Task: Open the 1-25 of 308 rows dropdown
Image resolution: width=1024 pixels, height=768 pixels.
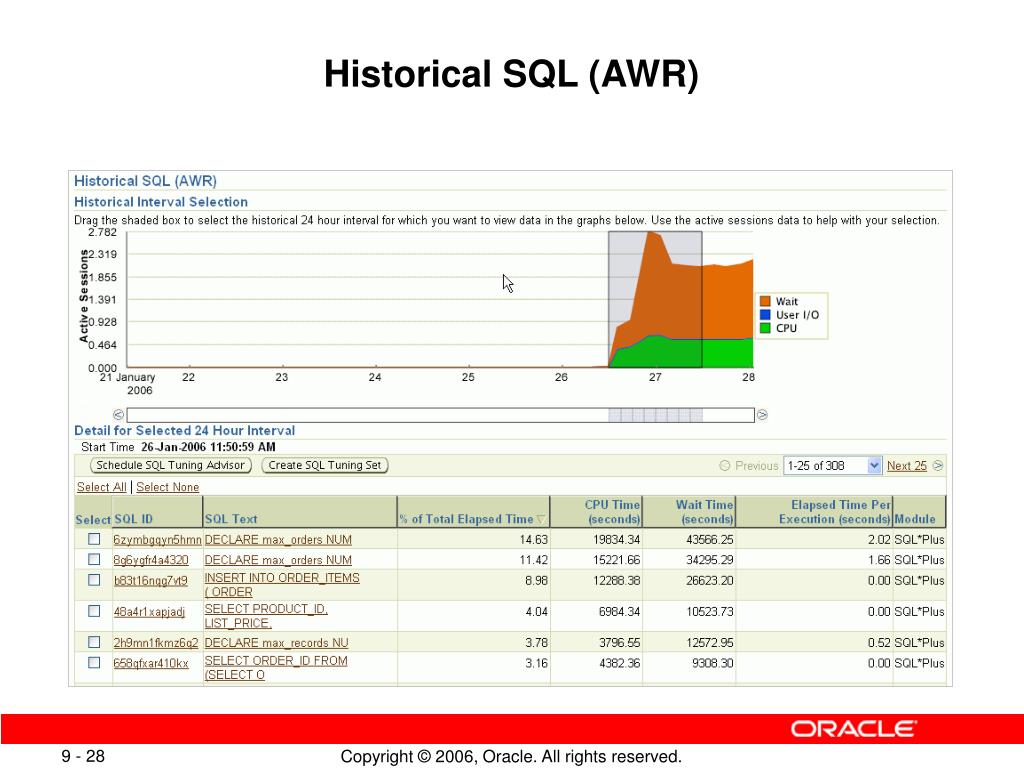Action: pyautogui.click(x=832, y=466)
